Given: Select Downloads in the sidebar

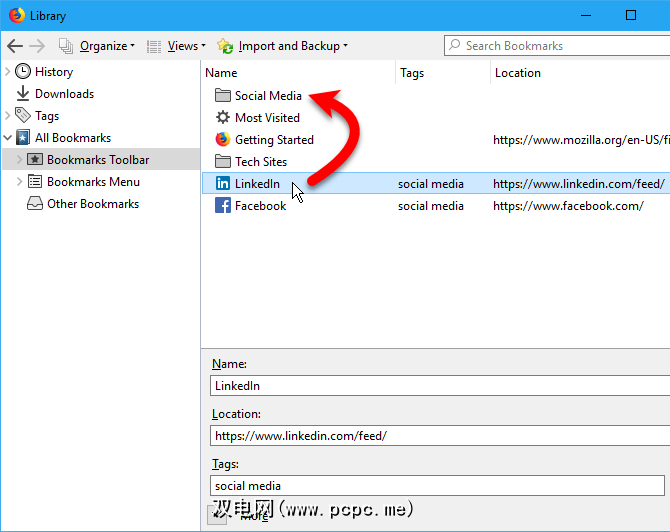Looking at the screenshot, I should coord(64,94).
